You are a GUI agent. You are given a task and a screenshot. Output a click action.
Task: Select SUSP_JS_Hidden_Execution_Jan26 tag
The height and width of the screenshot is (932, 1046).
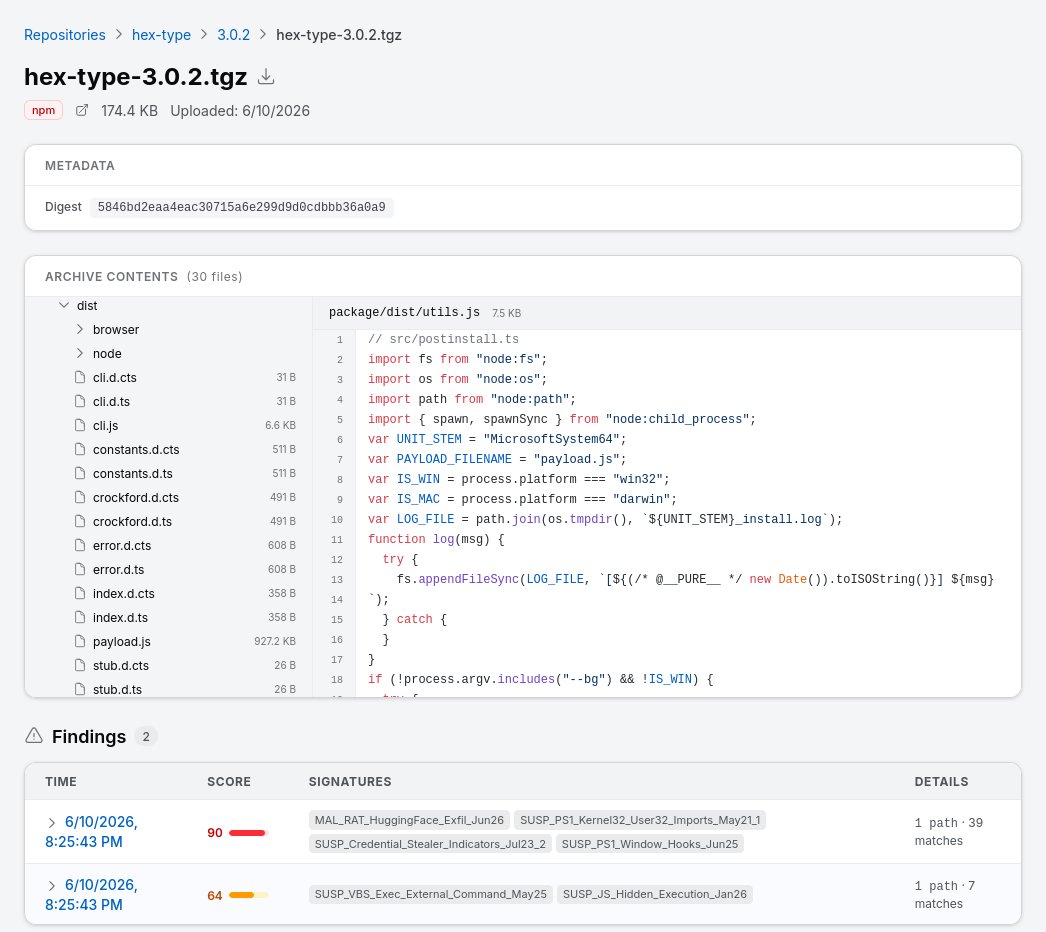[654, 894]
